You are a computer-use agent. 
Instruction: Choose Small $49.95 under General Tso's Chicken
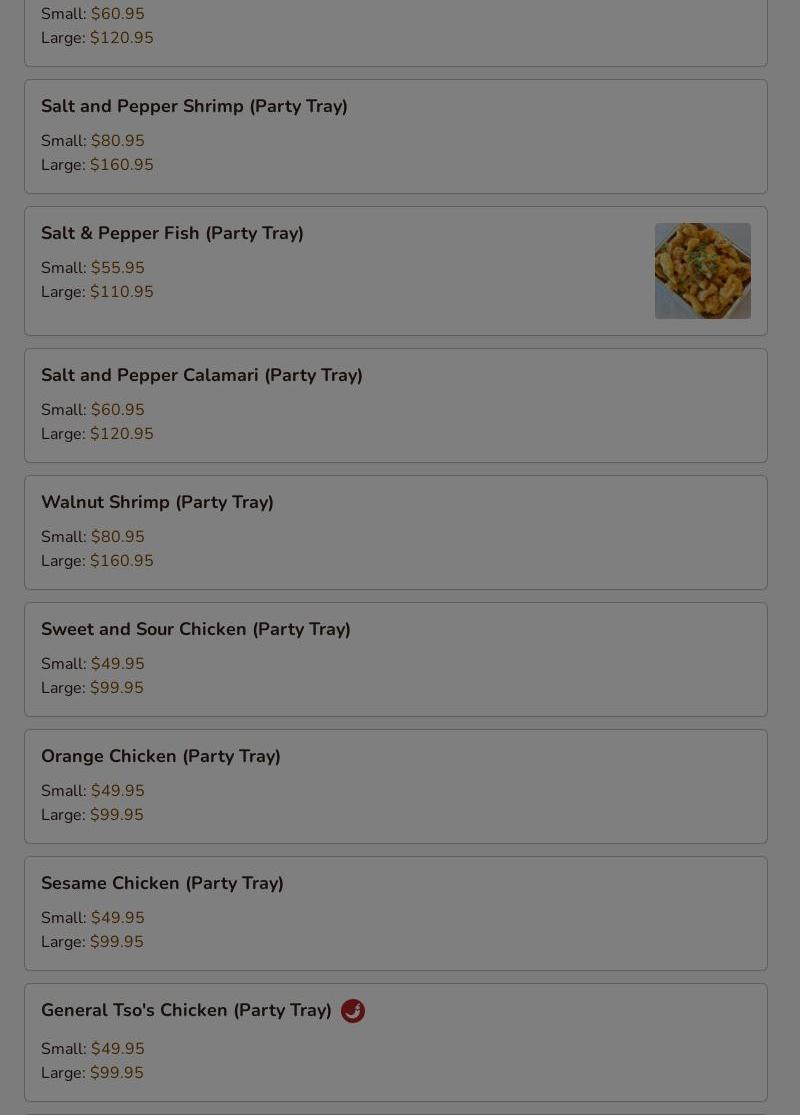click(x=92, y=1049)
